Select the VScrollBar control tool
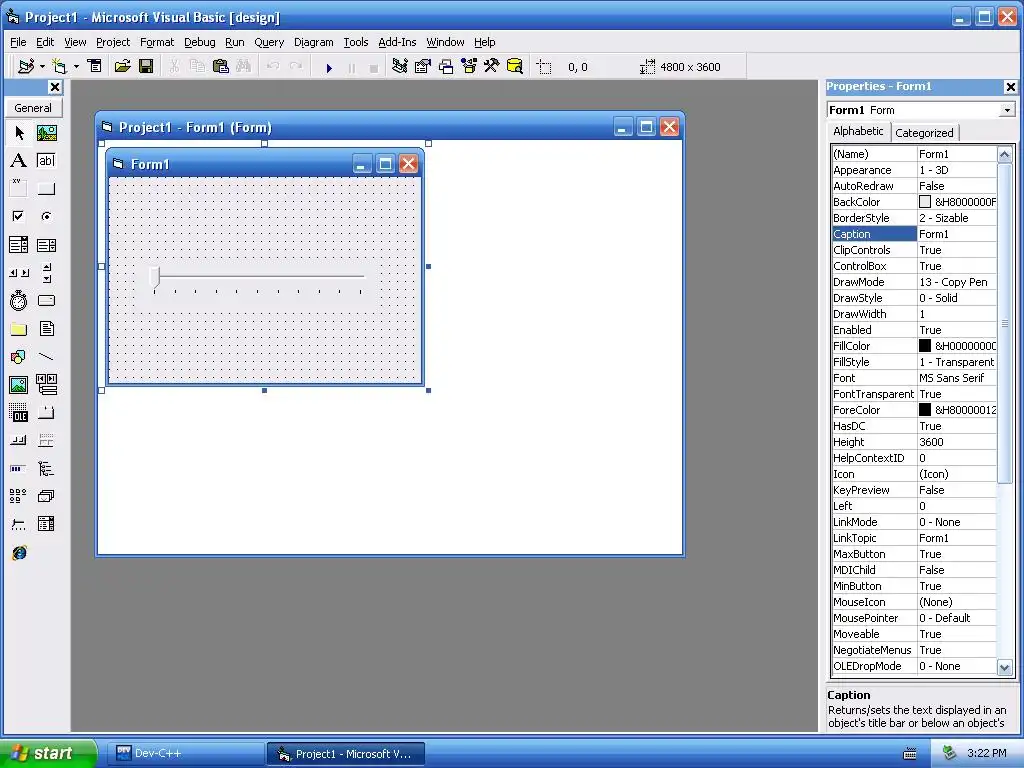Viewport: 1024px width, 768px height. point(46,273)
